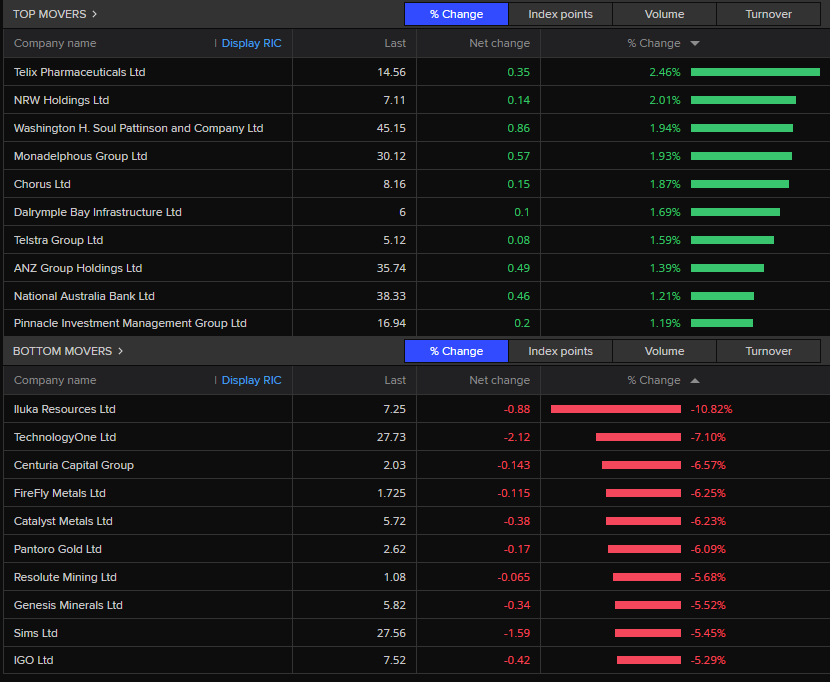This screenshot has height=682, width=830.
Task: Click Iluka Resources red percent change bar
Action: tap(616, 409)
